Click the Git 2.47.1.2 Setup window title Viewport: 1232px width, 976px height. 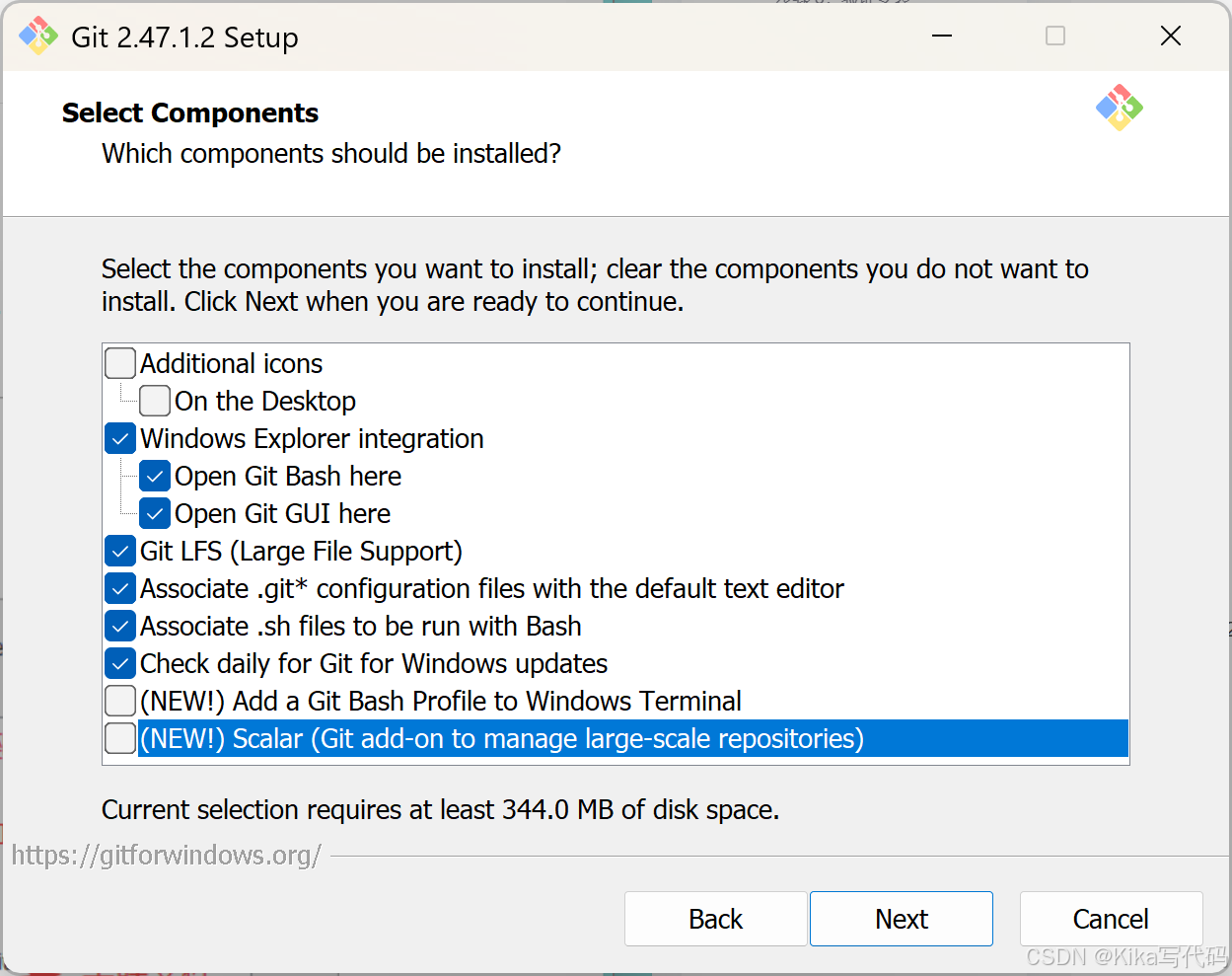coord(184,38)
